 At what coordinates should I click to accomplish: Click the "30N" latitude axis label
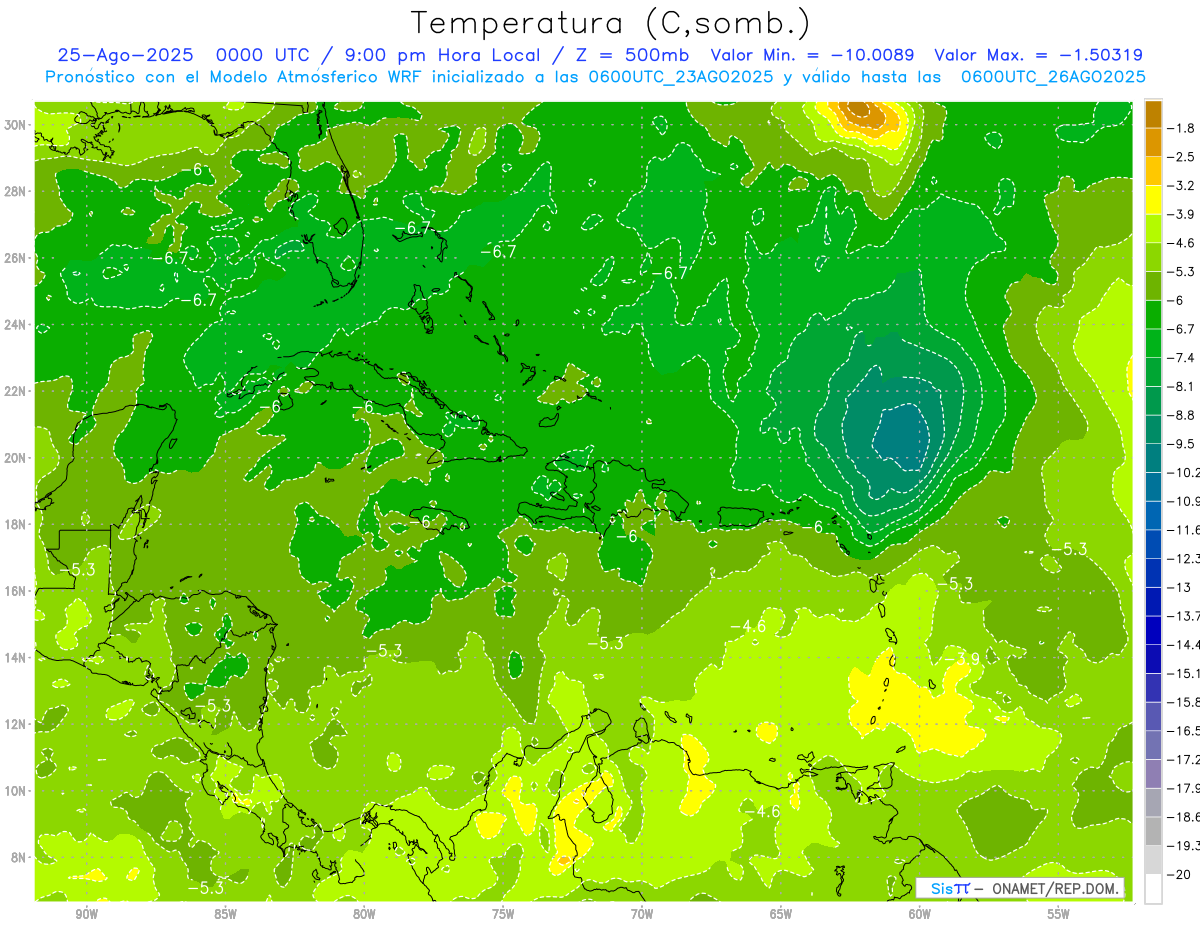[x=15, y=125]
